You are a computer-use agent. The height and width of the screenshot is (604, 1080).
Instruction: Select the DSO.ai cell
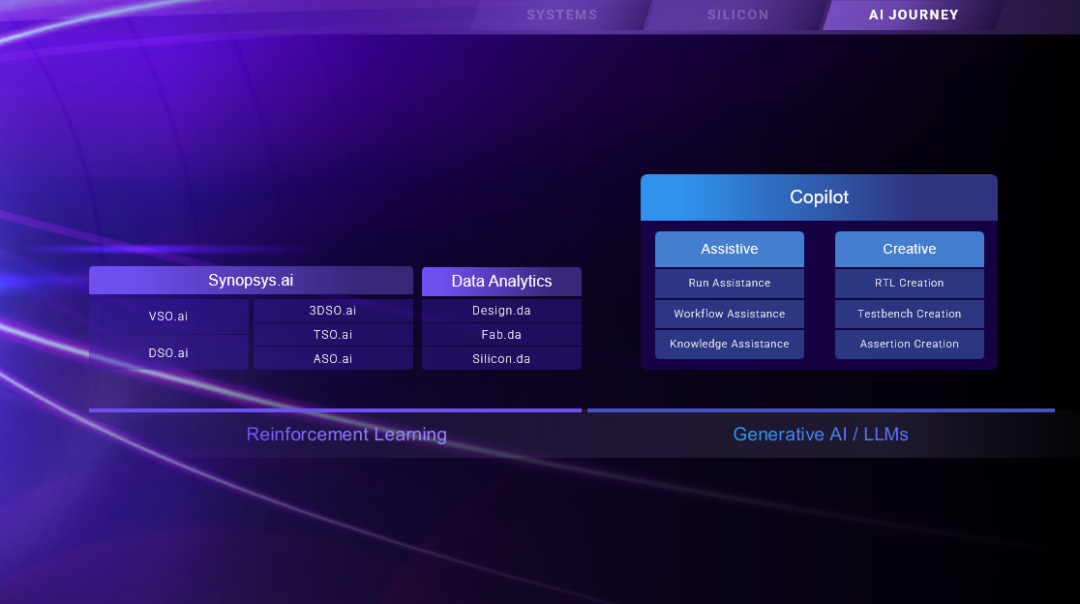point(168,353)
